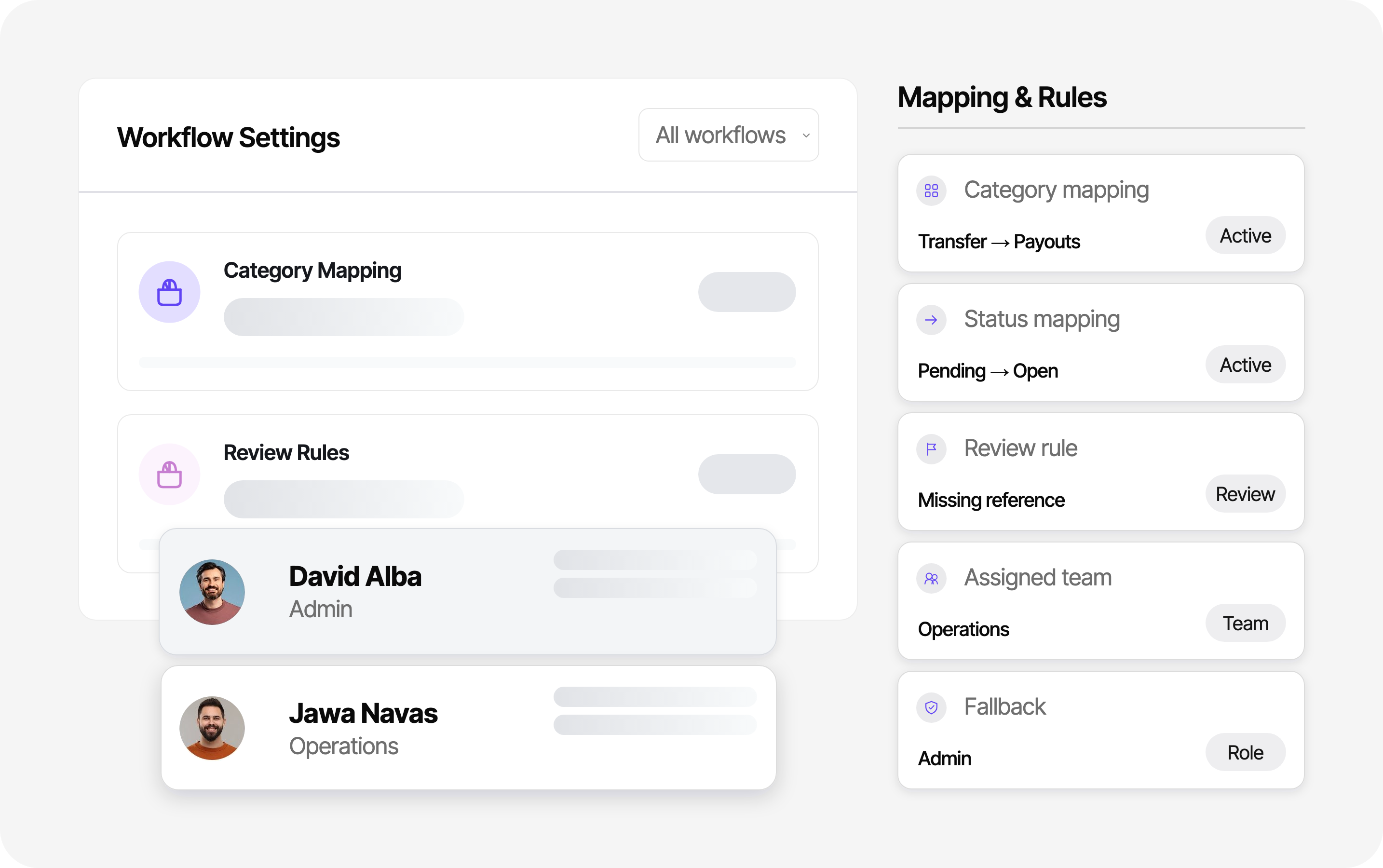Click the grid icon beside Category mapping
Screen dimensions: 1383x868
(x=931, y=190)
